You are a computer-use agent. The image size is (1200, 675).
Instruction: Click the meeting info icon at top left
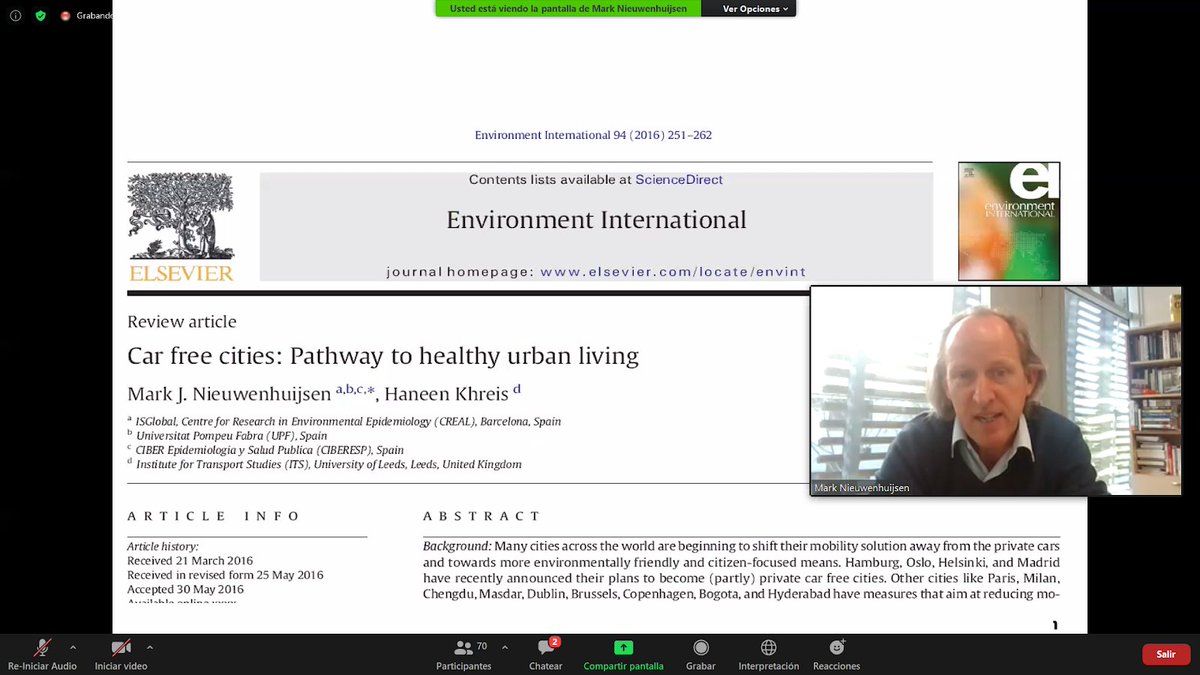pyautogui.click(x=14, y=16)
